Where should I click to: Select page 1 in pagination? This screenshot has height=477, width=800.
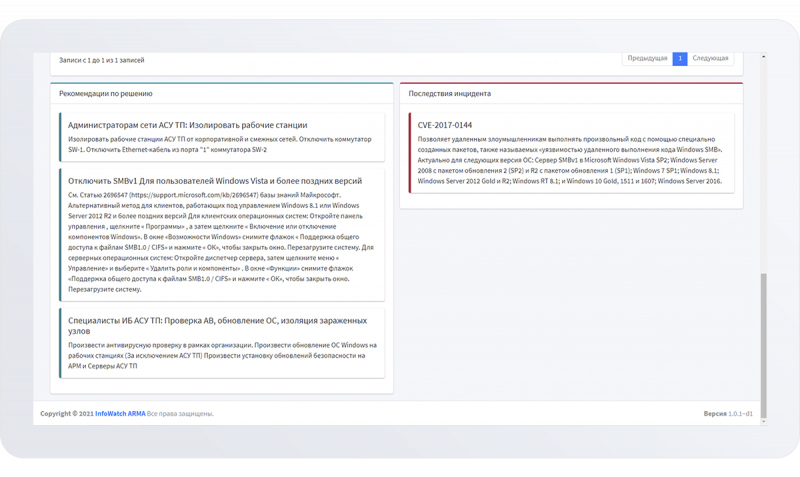(680, 59)
